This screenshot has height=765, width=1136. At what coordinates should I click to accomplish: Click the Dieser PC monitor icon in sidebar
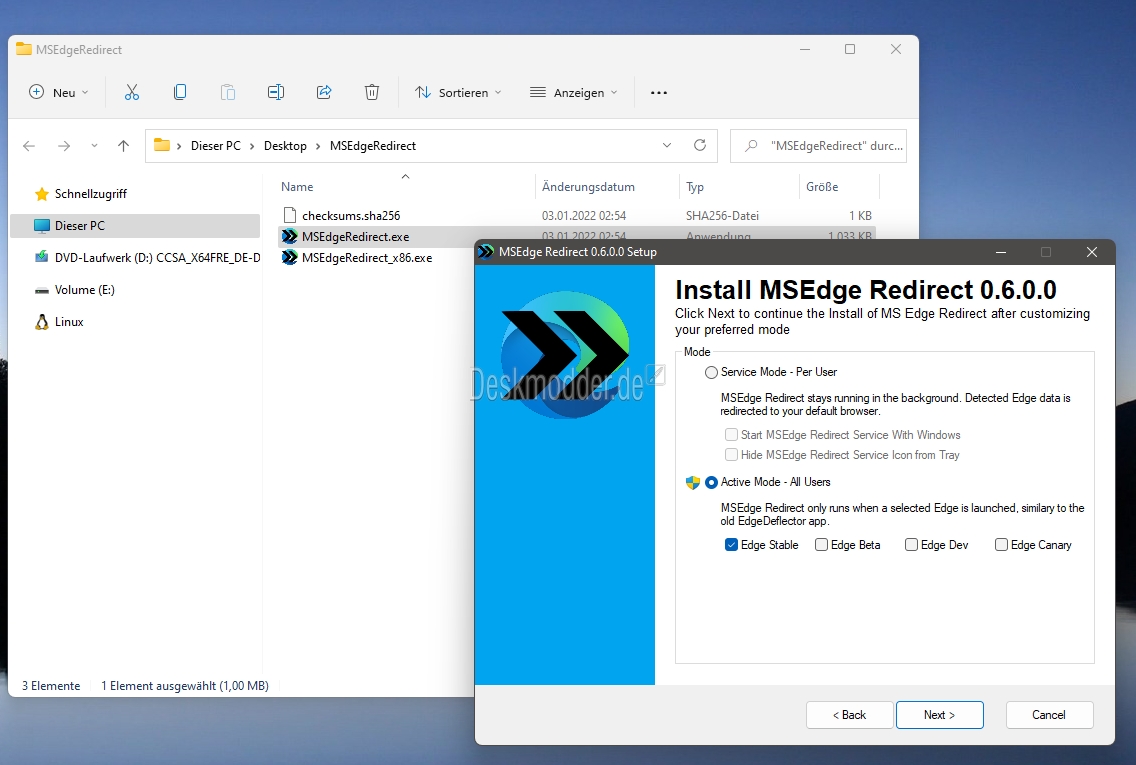click(42, 226)
